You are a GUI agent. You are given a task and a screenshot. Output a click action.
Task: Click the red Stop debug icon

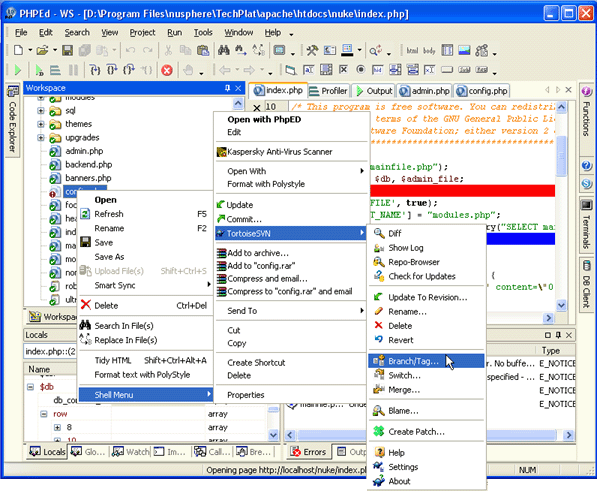coord(167,70)
